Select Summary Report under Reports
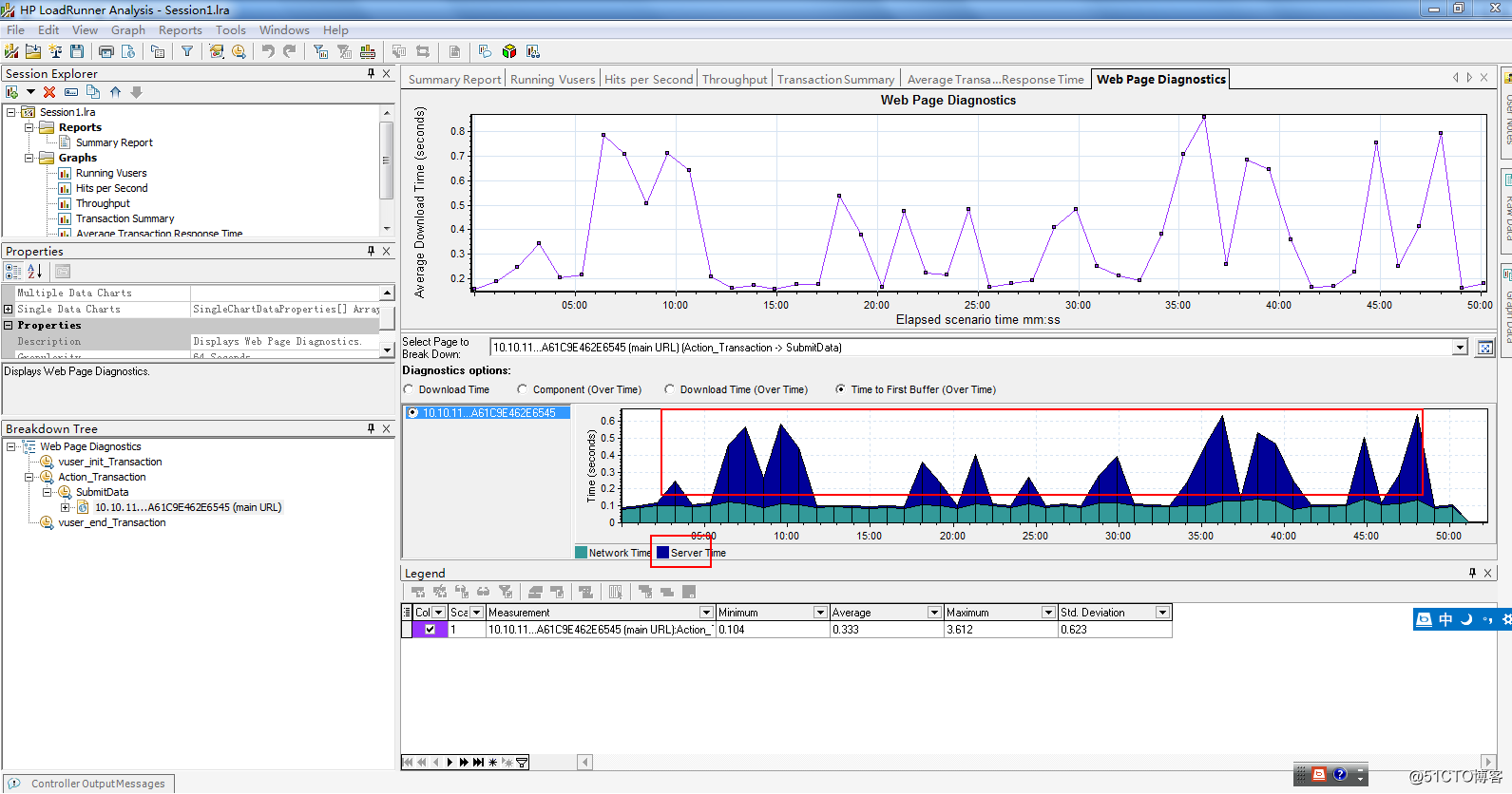Screen dimensions: 1512x794 pyautogui.click(x=114, y=142)
